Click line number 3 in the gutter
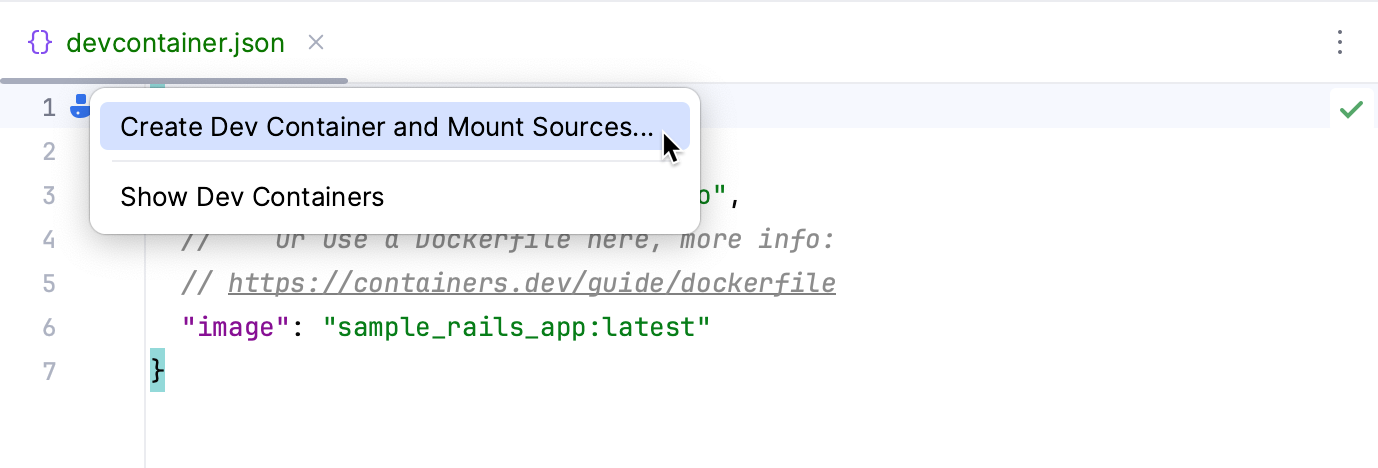The image size is (1378, 468). [48, 196]
